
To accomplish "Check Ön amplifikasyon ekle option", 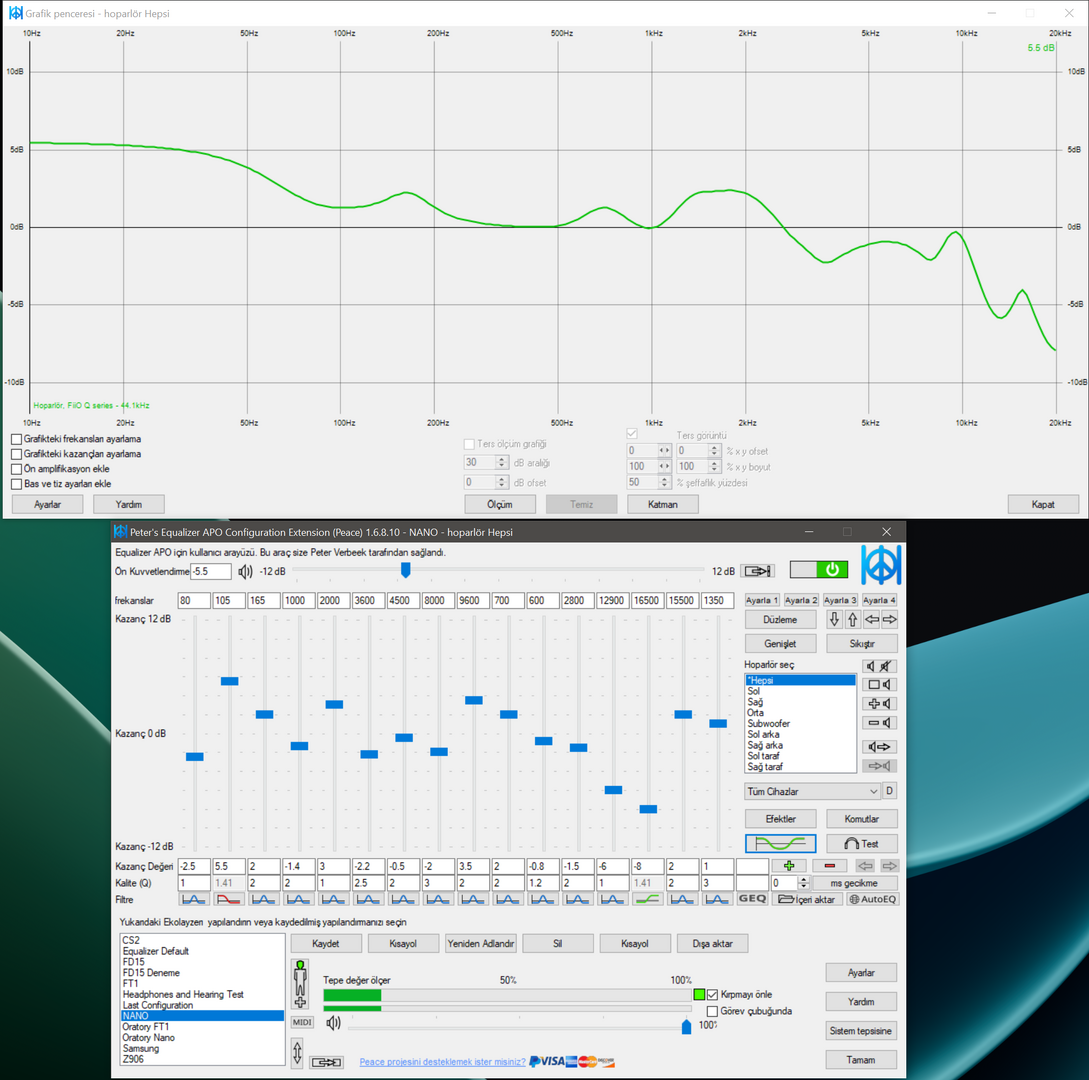I will 17,469.
